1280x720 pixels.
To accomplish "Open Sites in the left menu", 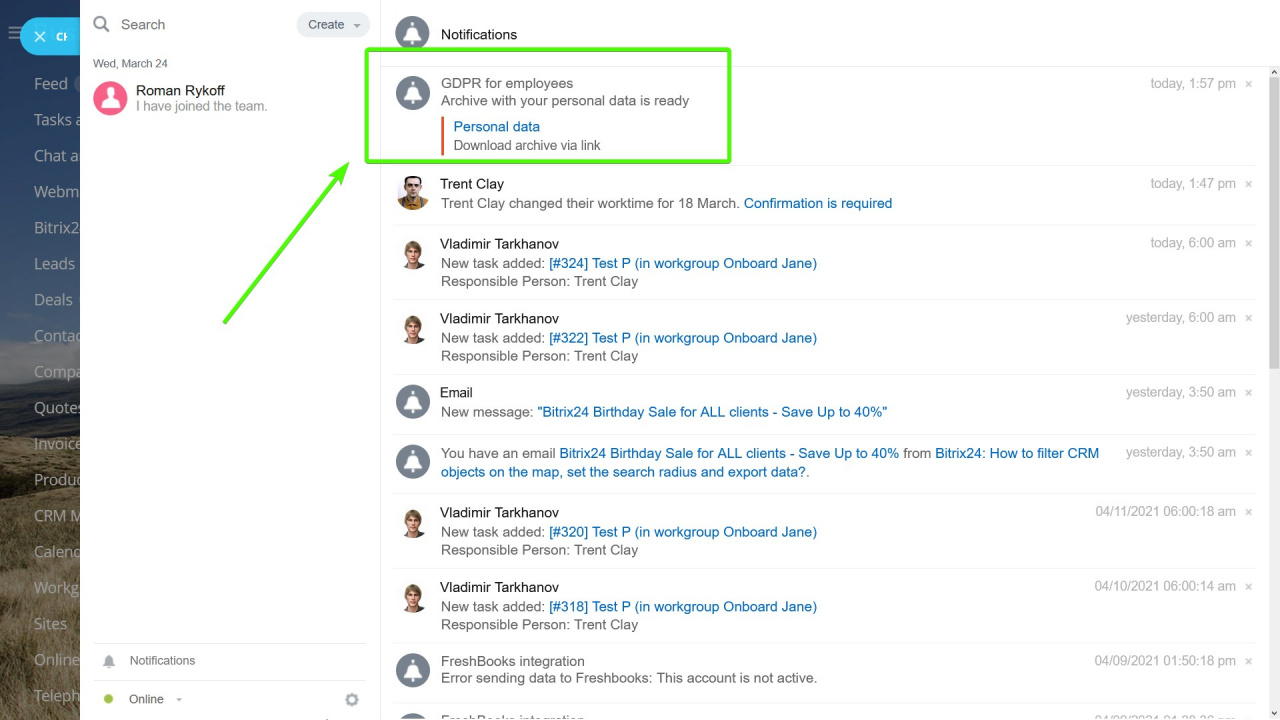I will pyautogui.click(x=50, y=624).
